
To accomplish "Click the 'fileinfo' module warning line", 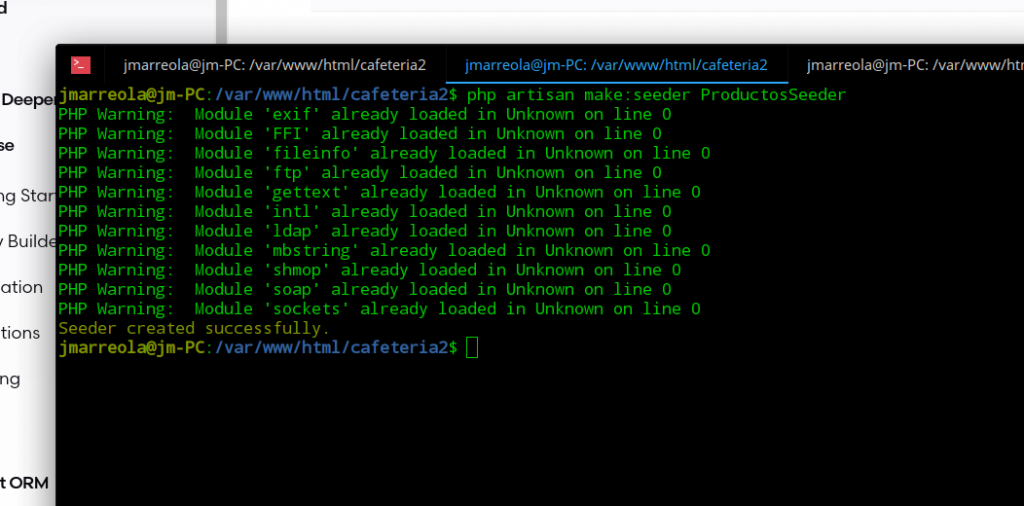I will [x=384, y=153].
